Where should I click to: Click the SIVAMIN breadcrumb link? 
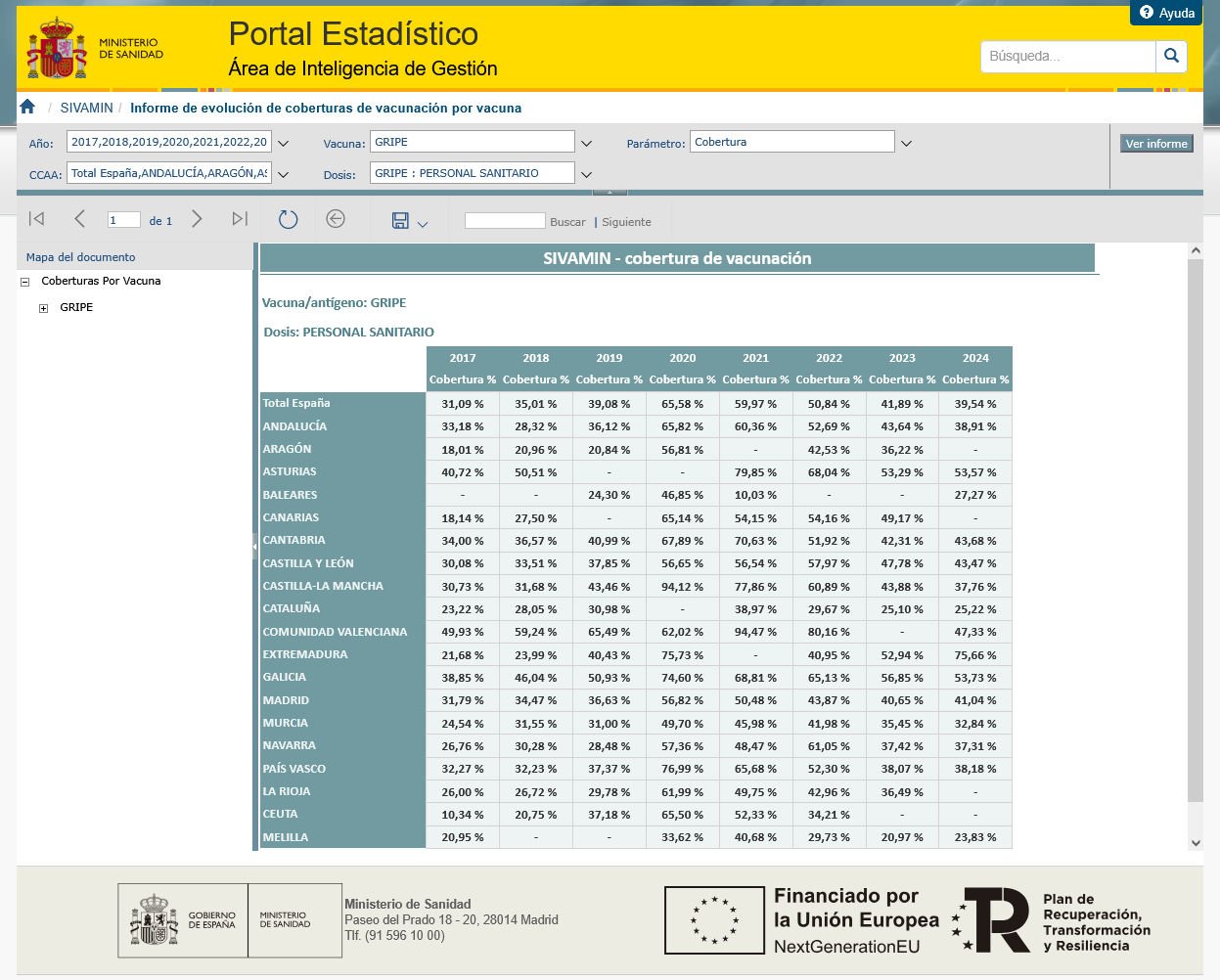point(86,108)
